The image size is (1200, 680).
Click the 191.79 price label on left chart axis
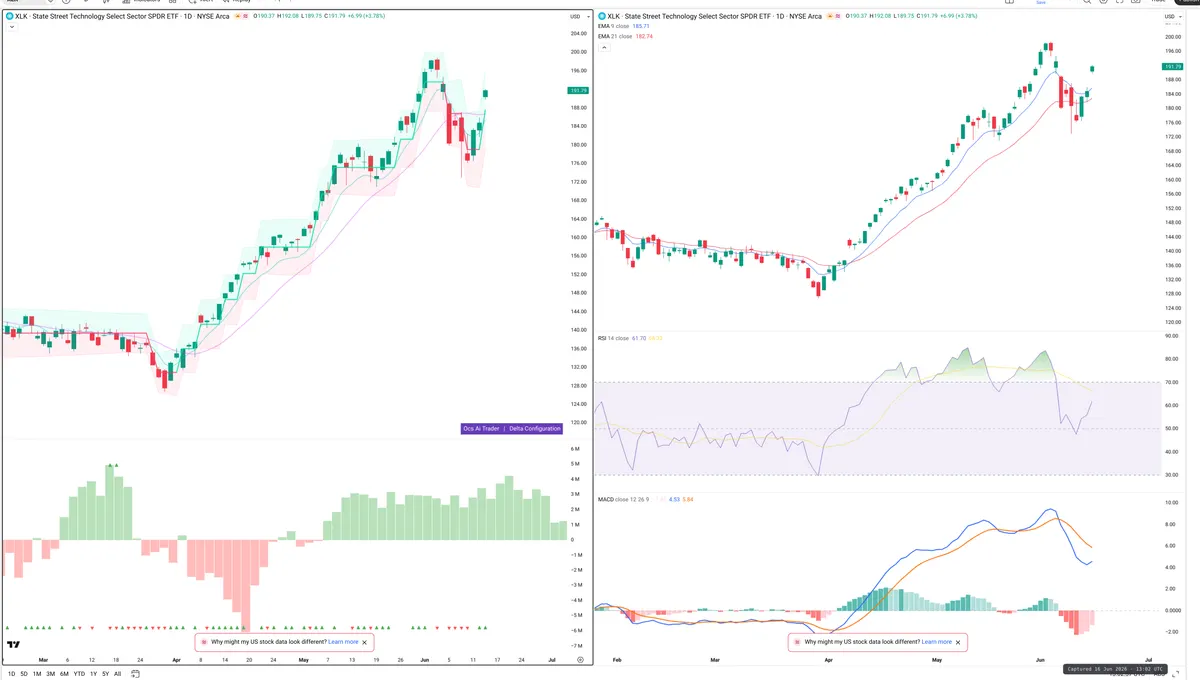pos(577,90)
